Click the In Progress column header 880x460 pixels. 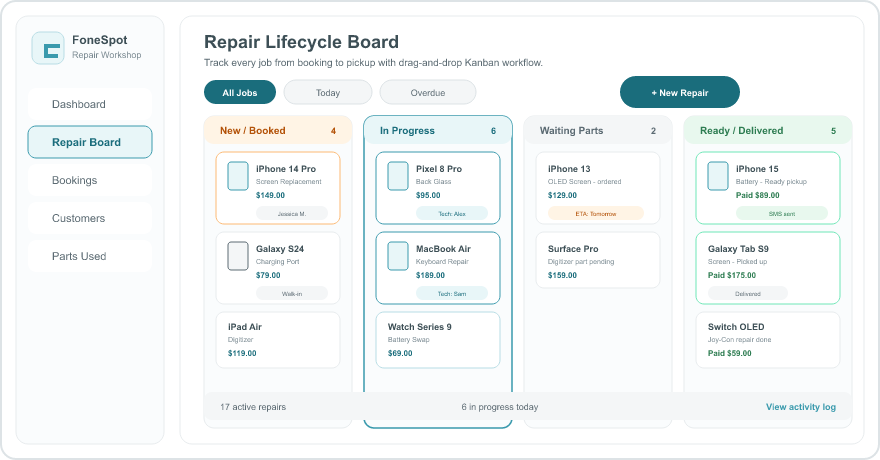tap(438, 130)
